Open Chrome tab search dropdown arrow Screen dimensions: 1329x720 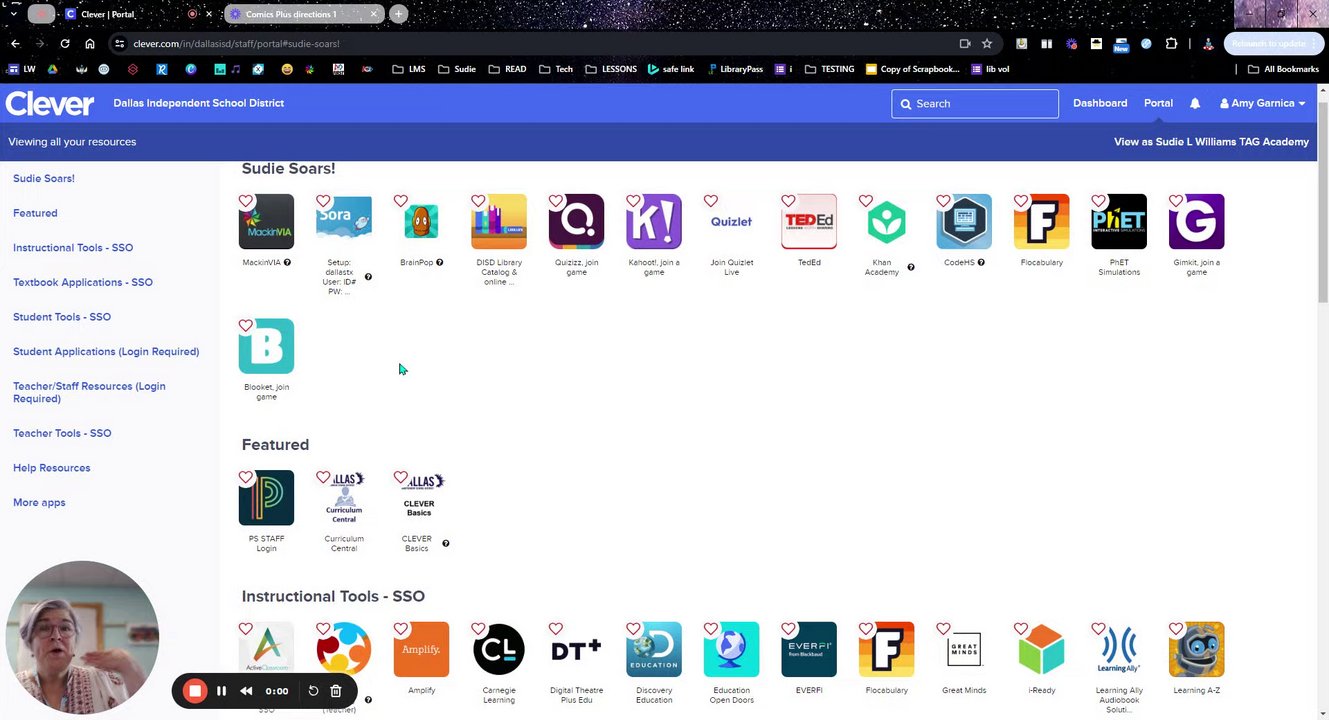[x=13, y=14]
